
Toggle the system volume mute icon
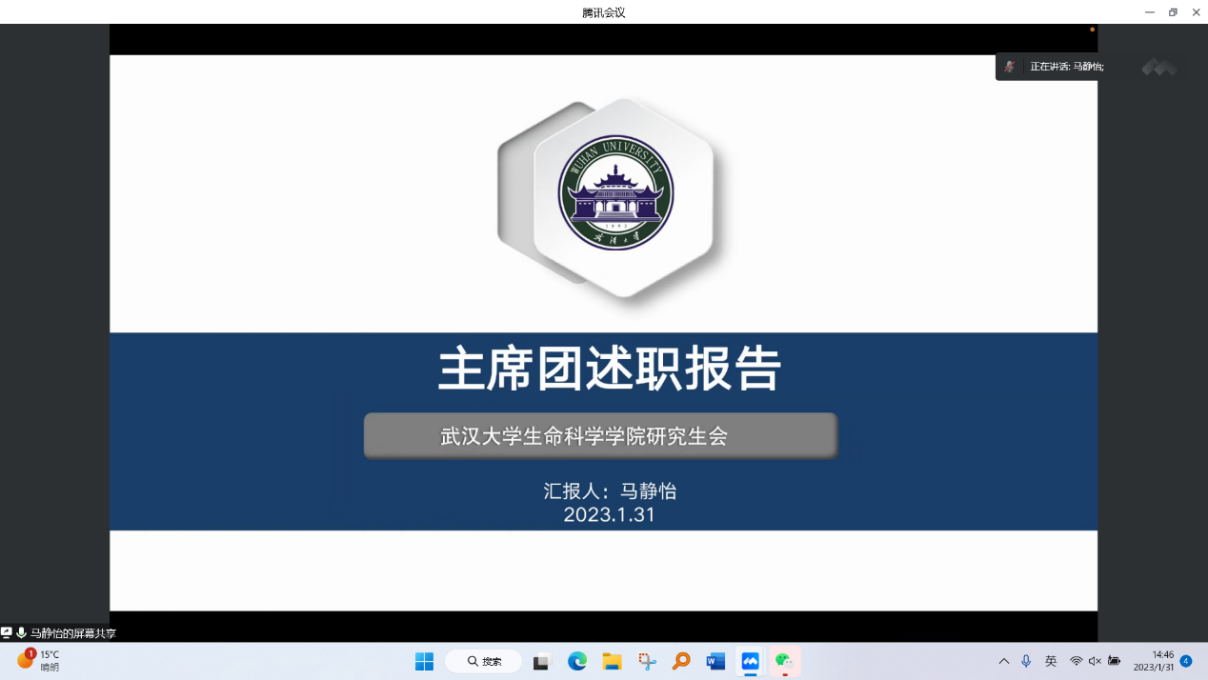point(1094,661)
